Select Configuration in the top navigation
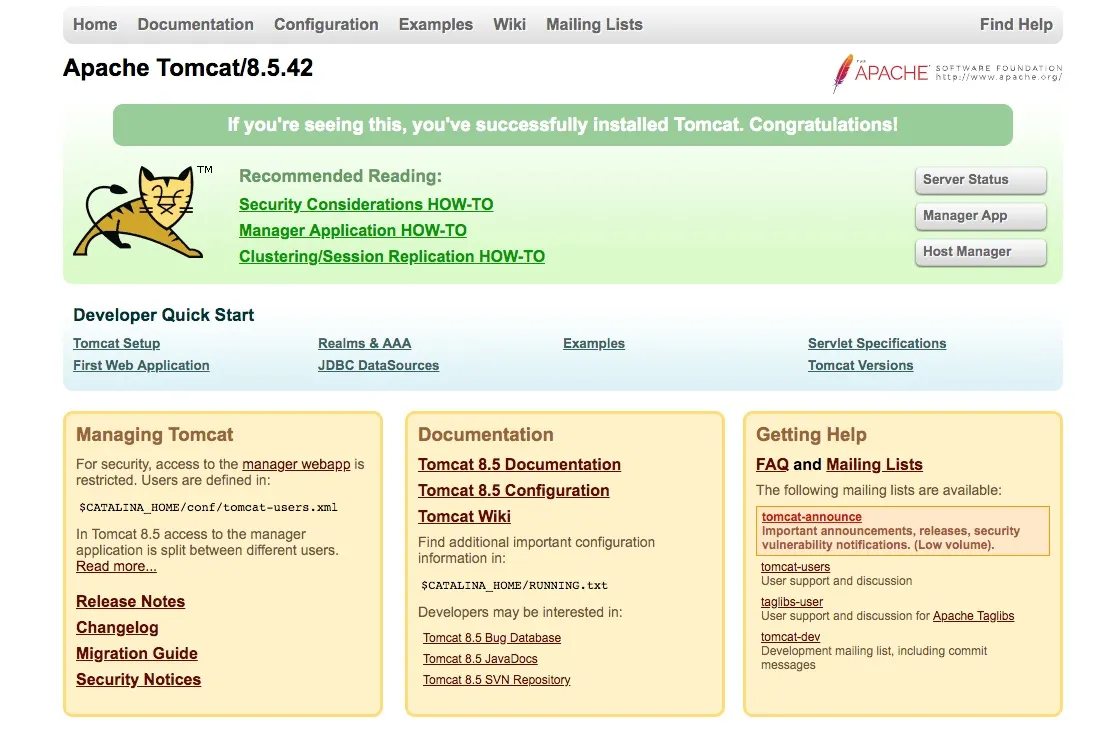The height and width of the screenshot is (732, 1112). [326, 24]
